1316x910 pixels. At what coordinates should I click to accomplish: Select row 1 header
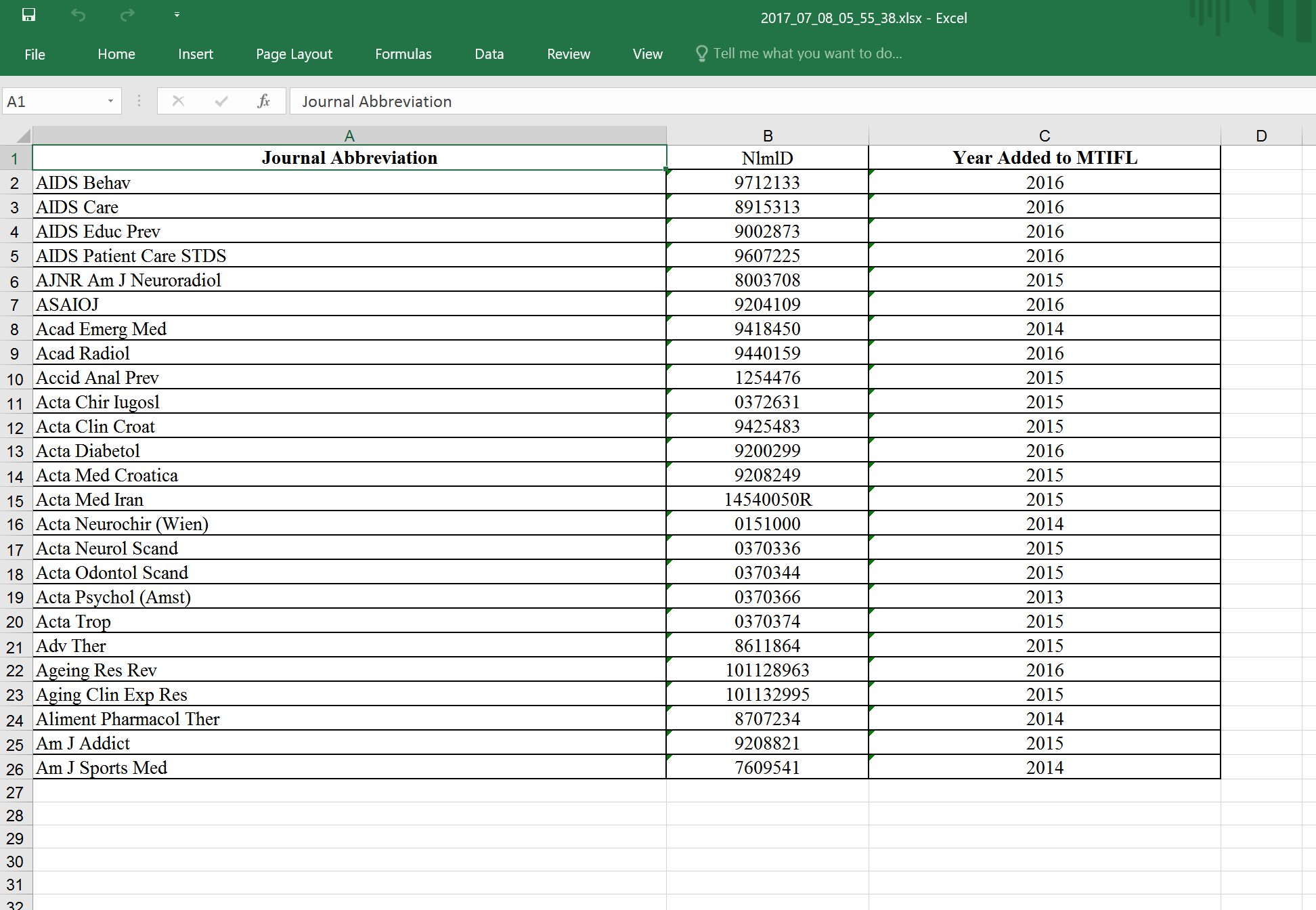(x=15, y=158)
